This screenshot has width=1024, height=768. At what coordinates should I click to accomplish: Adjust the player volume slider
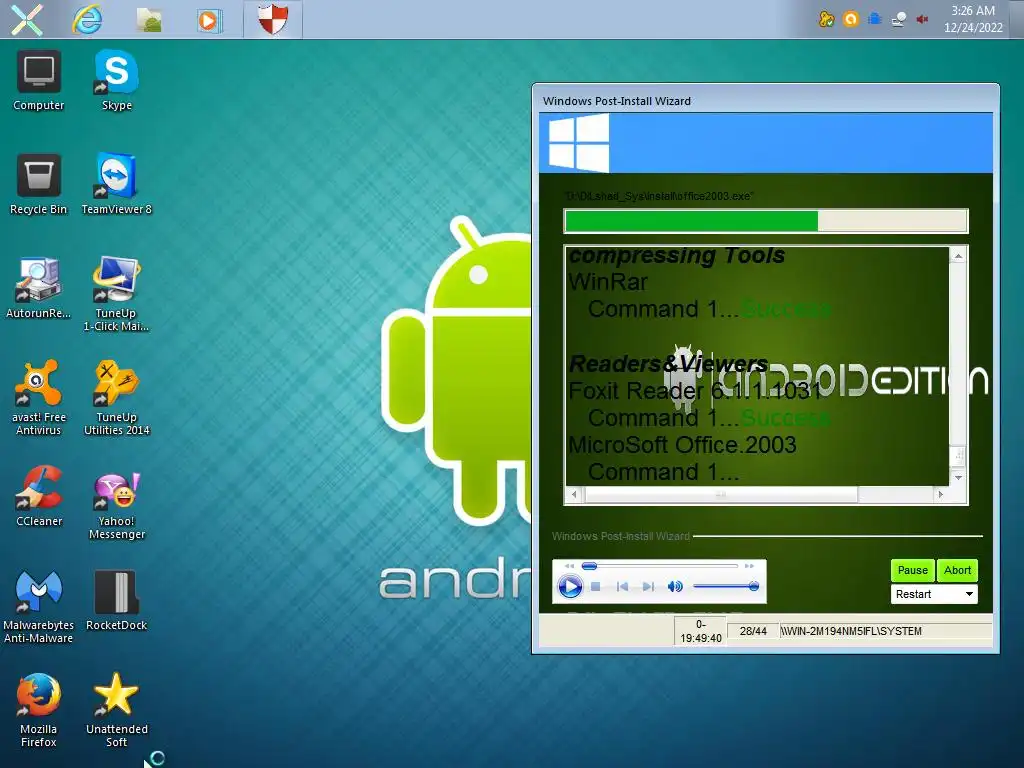coord(726,586)
